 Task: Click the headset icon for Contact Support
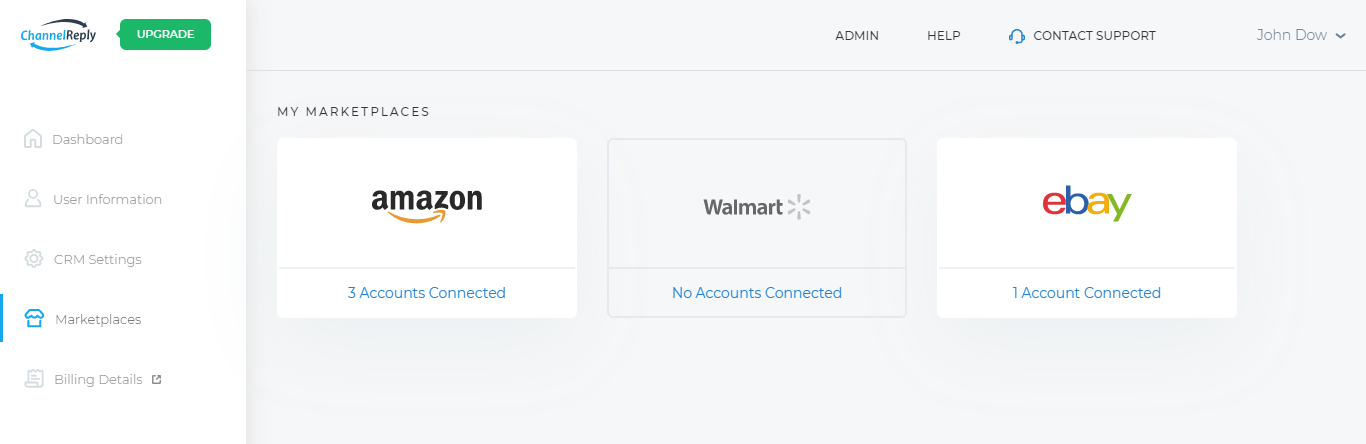coord(1017,36)
